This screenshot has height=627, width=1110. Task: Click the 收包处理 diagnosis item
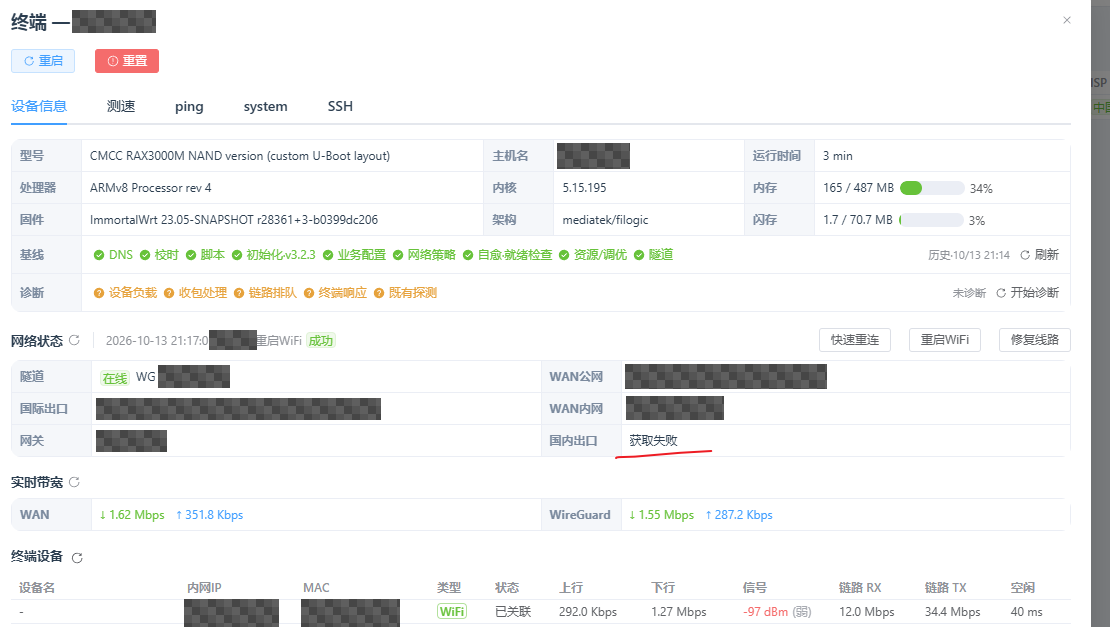tap(195, 293)
